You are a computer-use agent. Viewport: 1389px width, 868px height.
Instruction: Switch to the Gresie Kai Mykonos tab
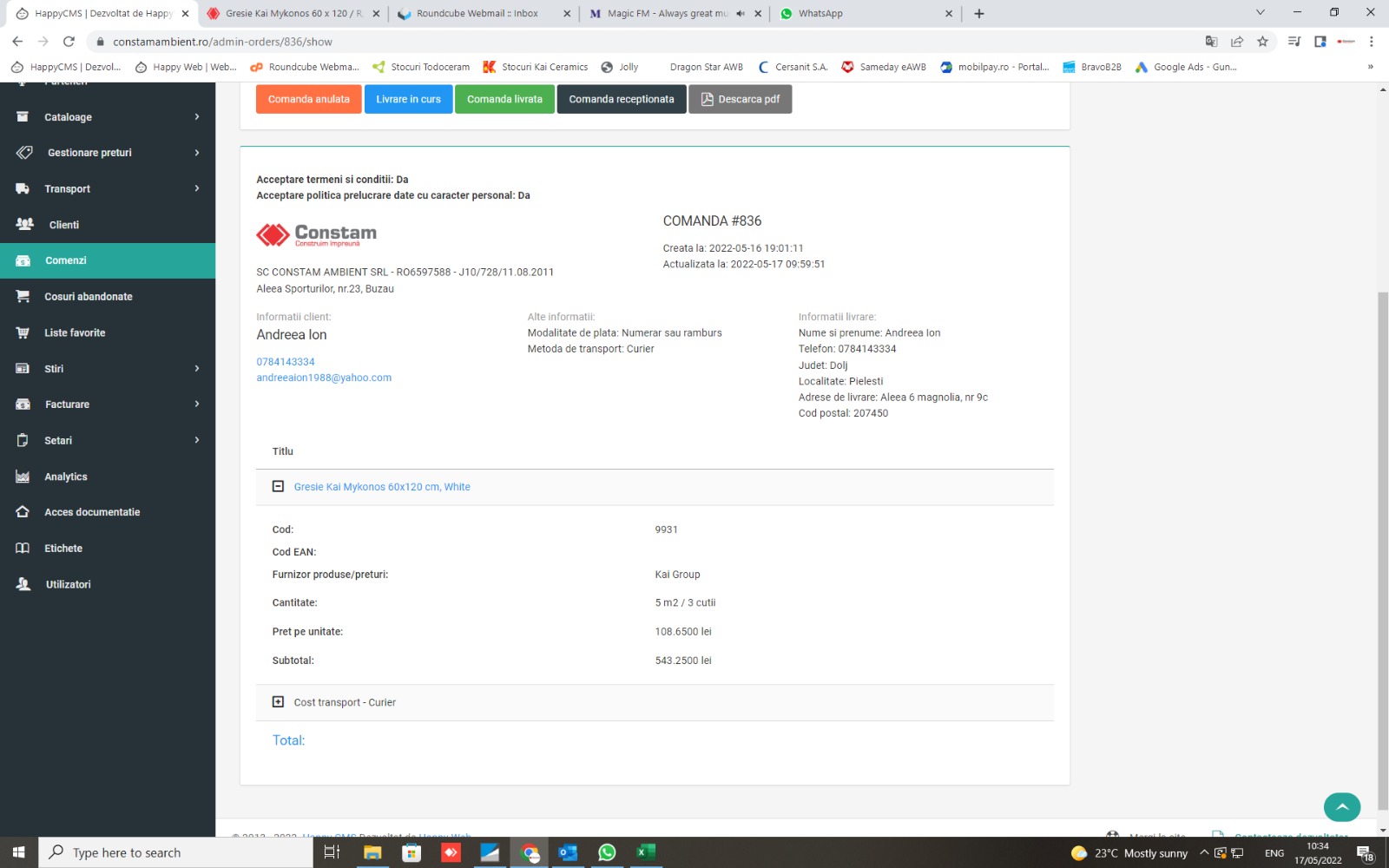(293, 14)
